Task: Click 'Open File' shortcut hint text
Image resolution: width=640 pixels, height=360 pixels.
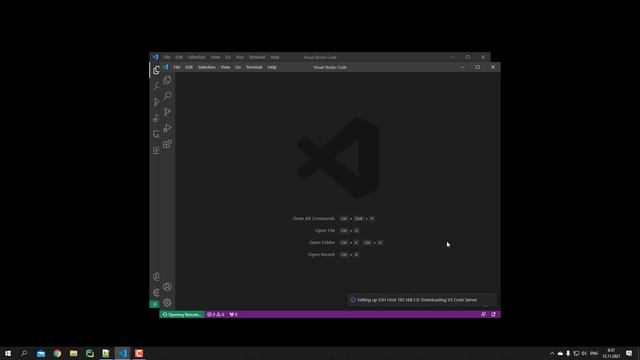Action: click(x=325, y=231)
